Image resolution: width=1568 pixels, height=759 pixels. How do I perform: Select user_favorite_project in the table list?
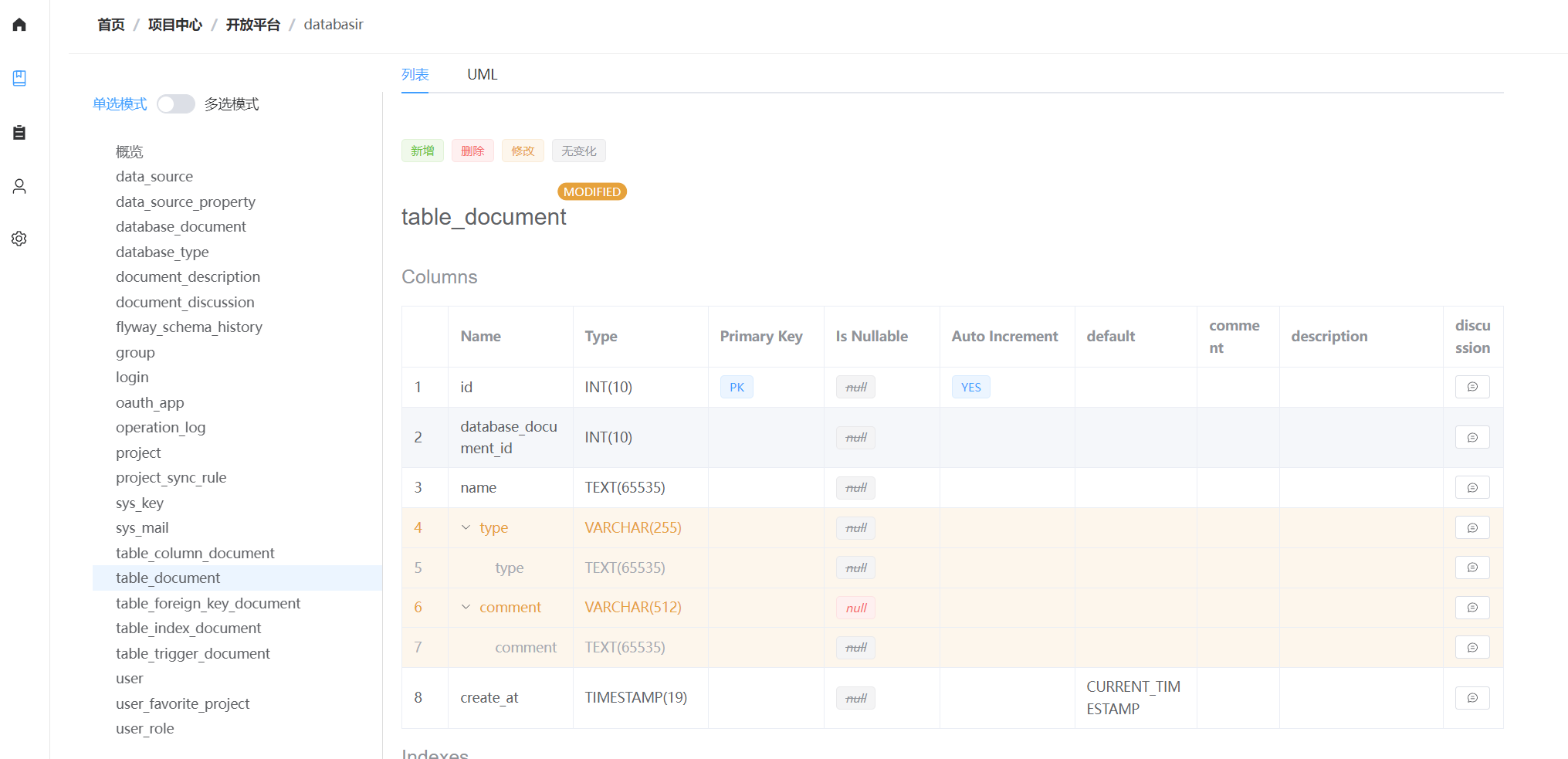182,704
